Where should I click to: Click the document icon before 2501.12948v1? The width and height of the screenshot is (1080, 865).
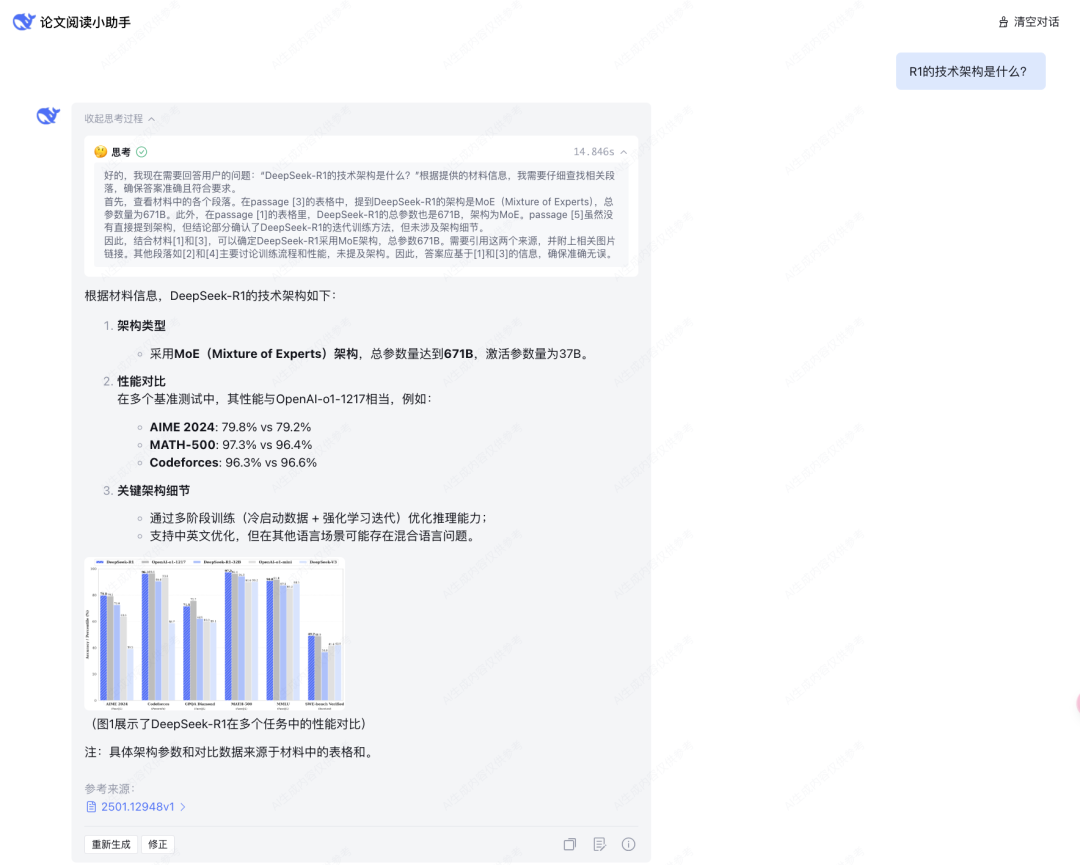point(91,807)
